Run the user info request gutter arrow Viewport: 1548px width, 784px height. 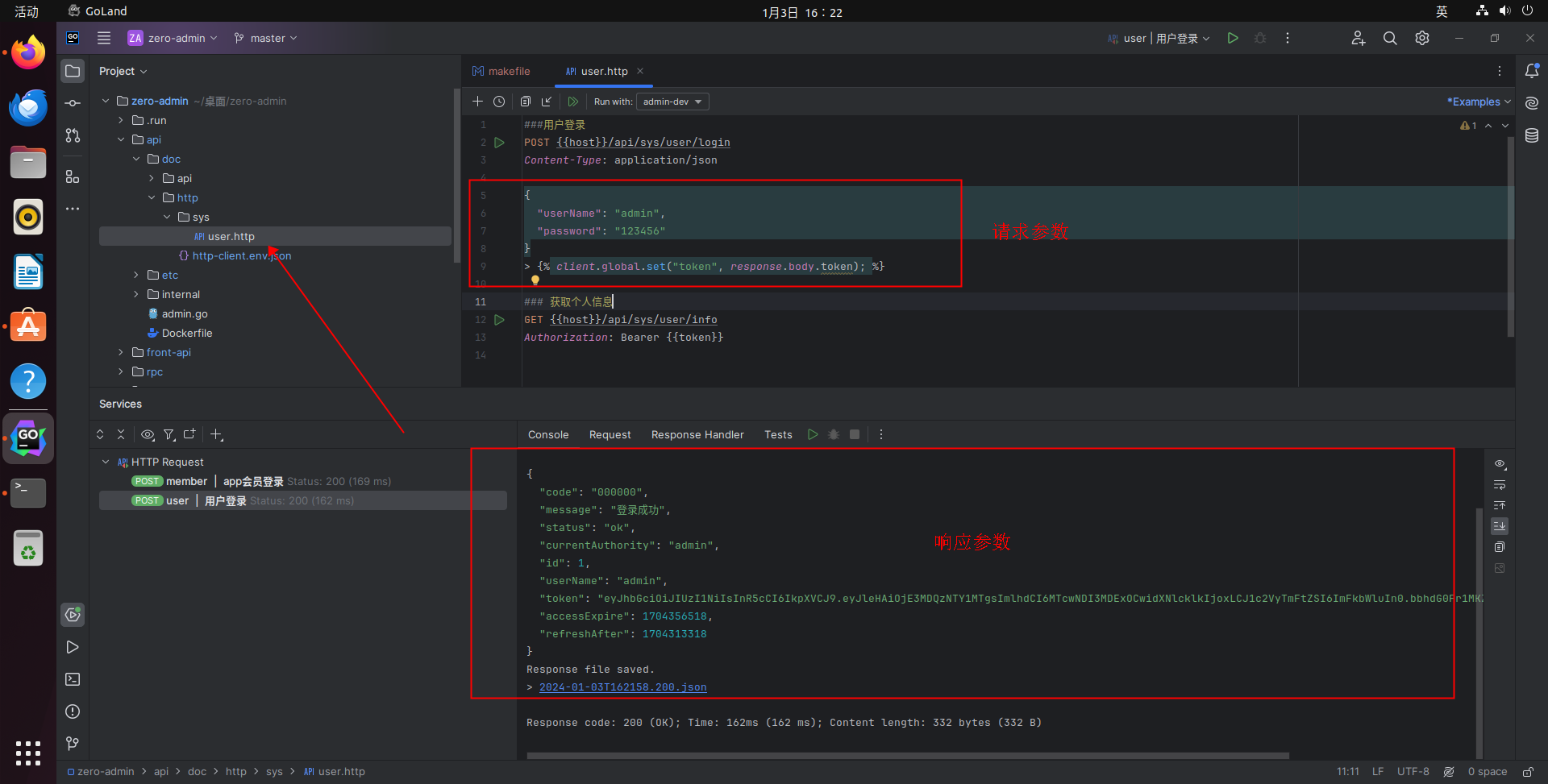point(500,320)
